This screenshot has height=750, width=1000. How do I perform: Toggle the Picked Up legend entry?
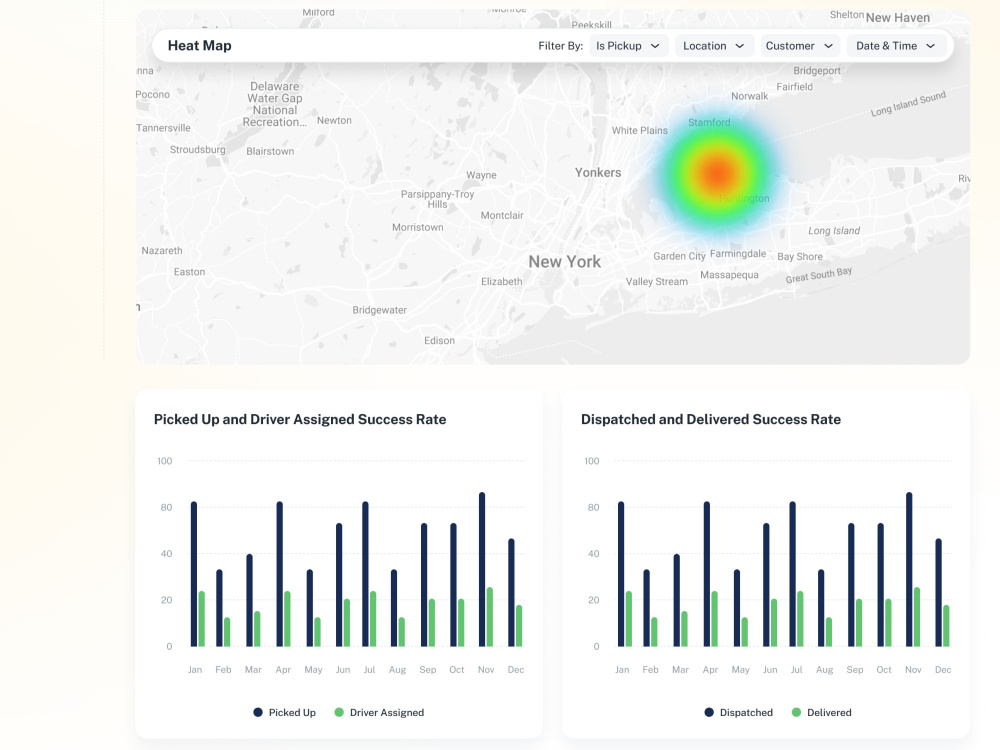click(x=284, y=712)
